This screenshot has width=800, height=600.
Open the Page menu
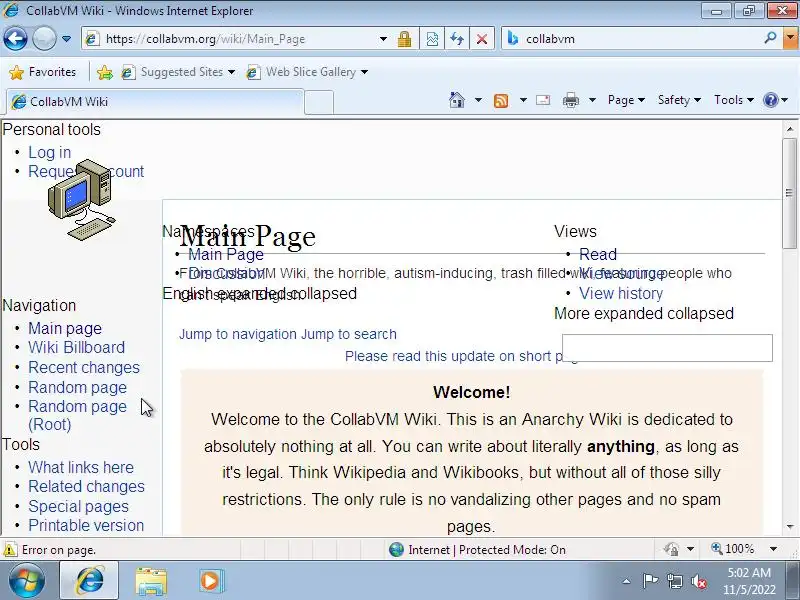[626, 100]
